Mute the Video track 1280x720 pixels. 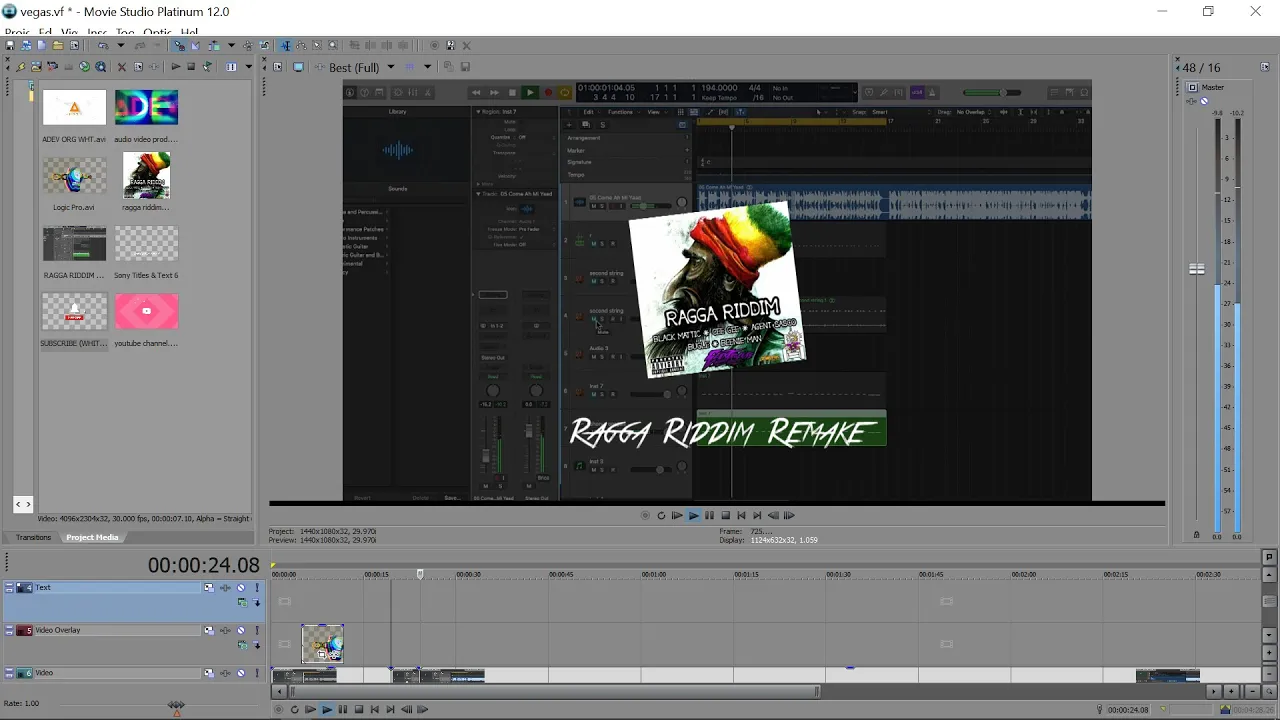(x=241, y=673)
